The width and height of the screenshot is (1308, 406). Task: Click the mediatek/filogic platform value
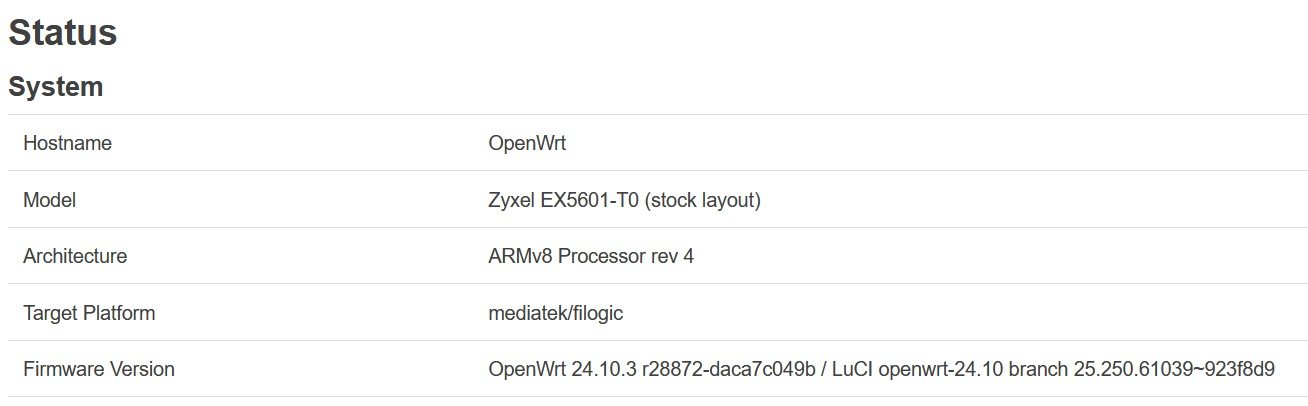(555, 313)
